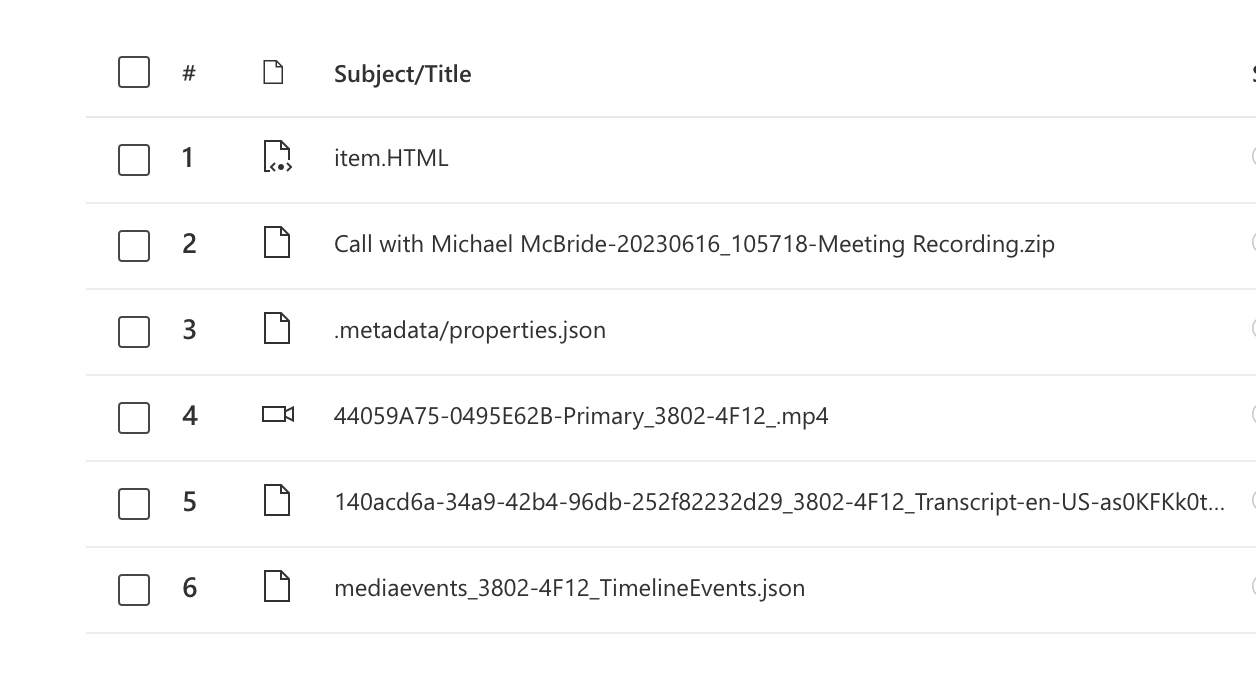Sort by the Subject/Title column header
Viewport: 1256px width, 676px height.
[x=402, y=74]
